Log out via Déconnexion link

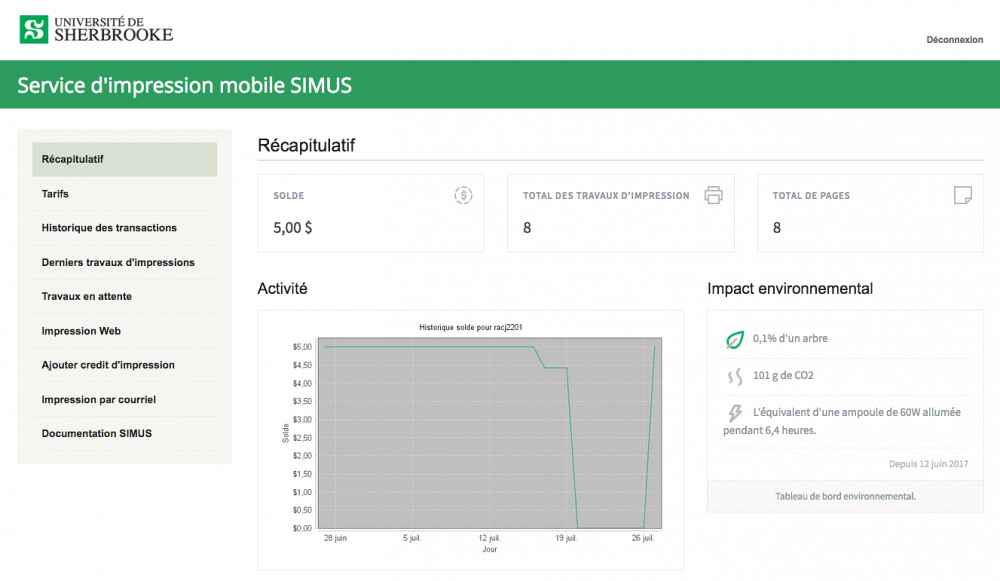[954, 40]
